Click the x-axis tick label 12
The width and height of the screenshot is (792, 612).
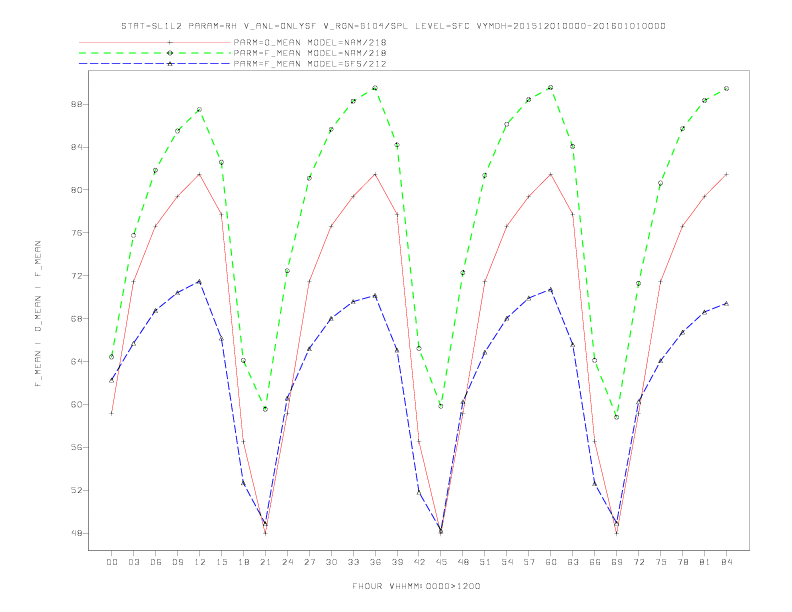(x=200, y=562)
